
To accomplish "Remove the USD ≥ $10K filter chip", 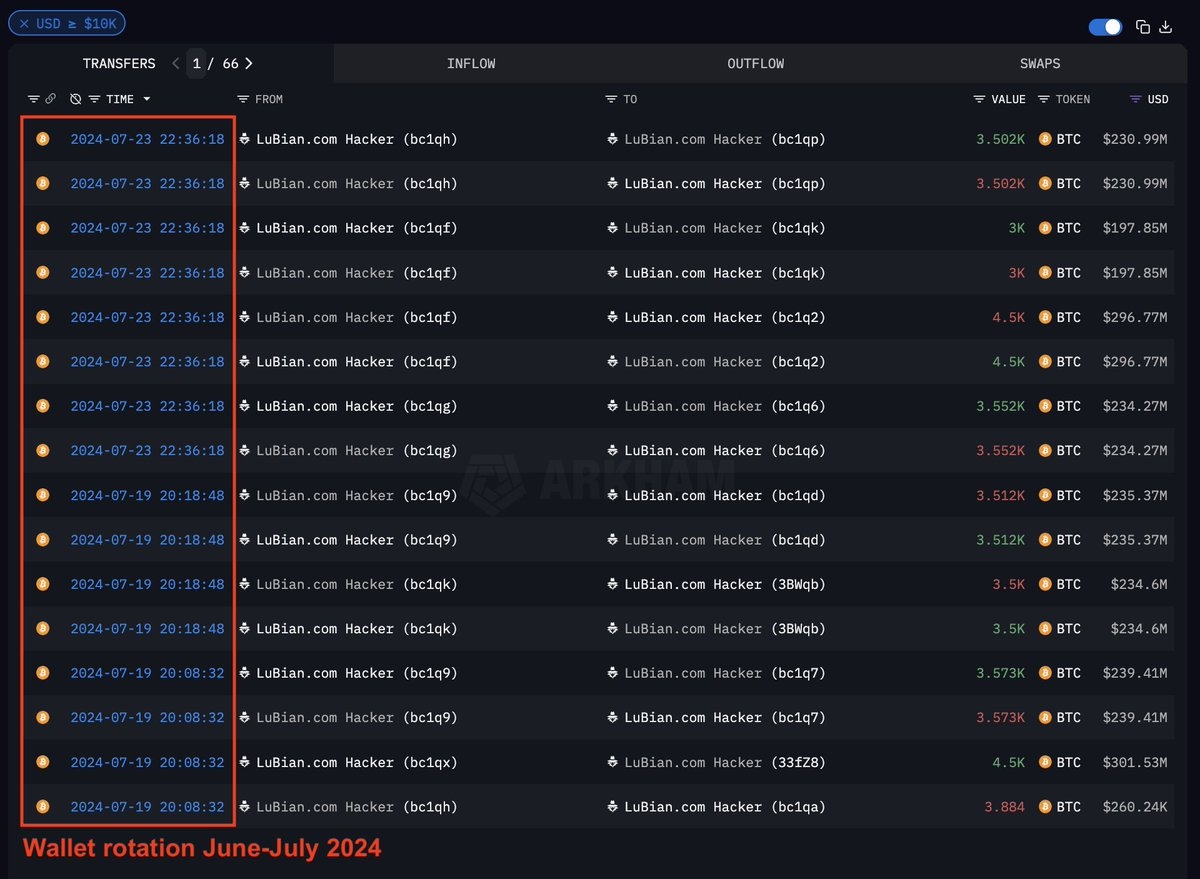I will click(24, 23).
